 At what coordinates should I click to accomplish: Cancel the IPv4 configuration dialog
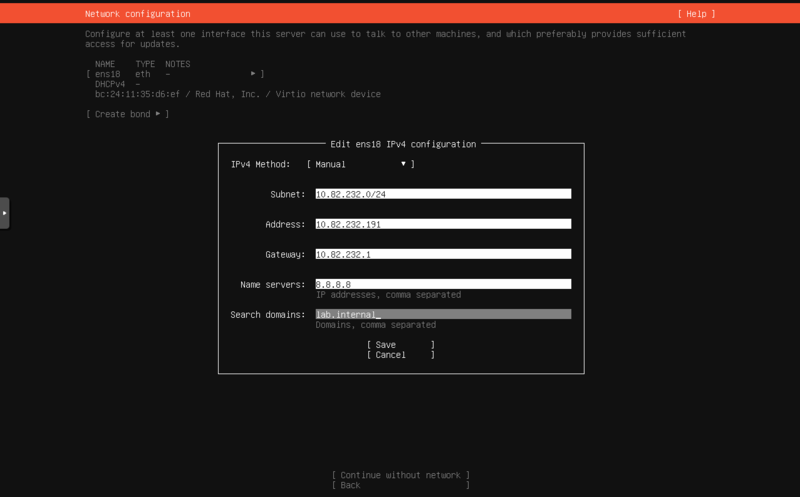coord(400,354)
